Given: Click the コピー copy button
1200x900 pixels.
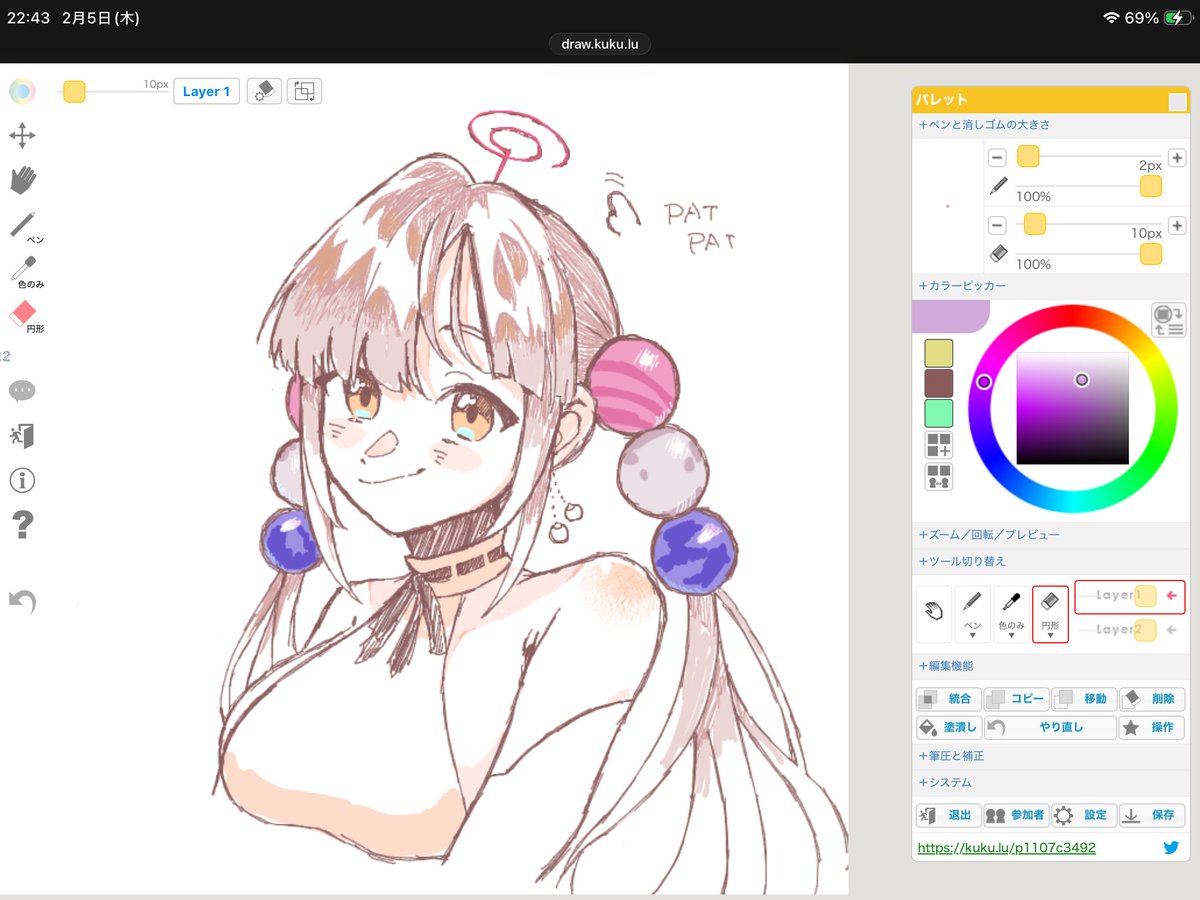Looking at the screenshot, I should click(1016, 699).
